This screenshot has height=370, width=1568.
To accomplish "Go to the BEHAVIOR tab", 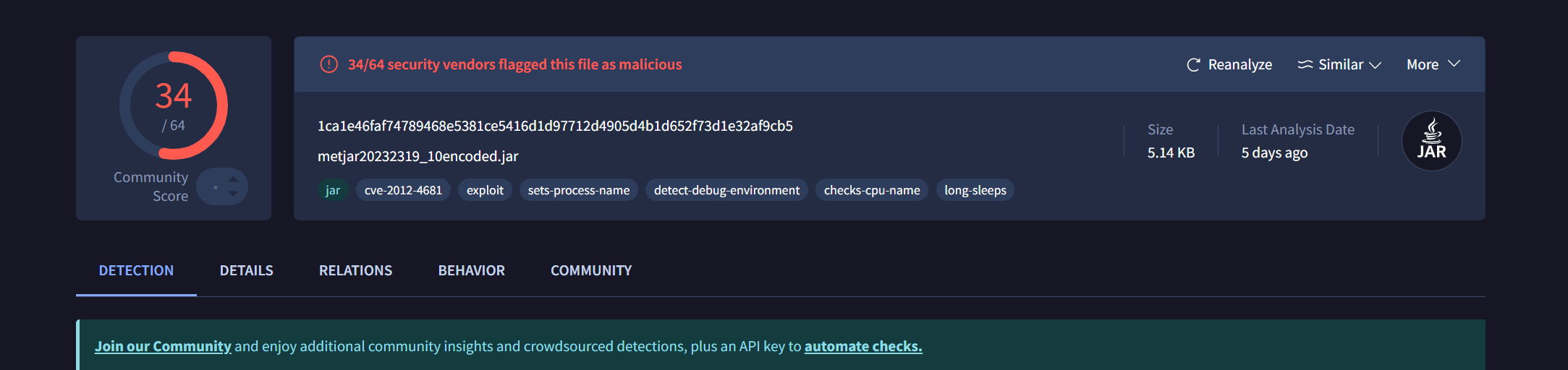I will pyautogui.click(x=471, y=270).
